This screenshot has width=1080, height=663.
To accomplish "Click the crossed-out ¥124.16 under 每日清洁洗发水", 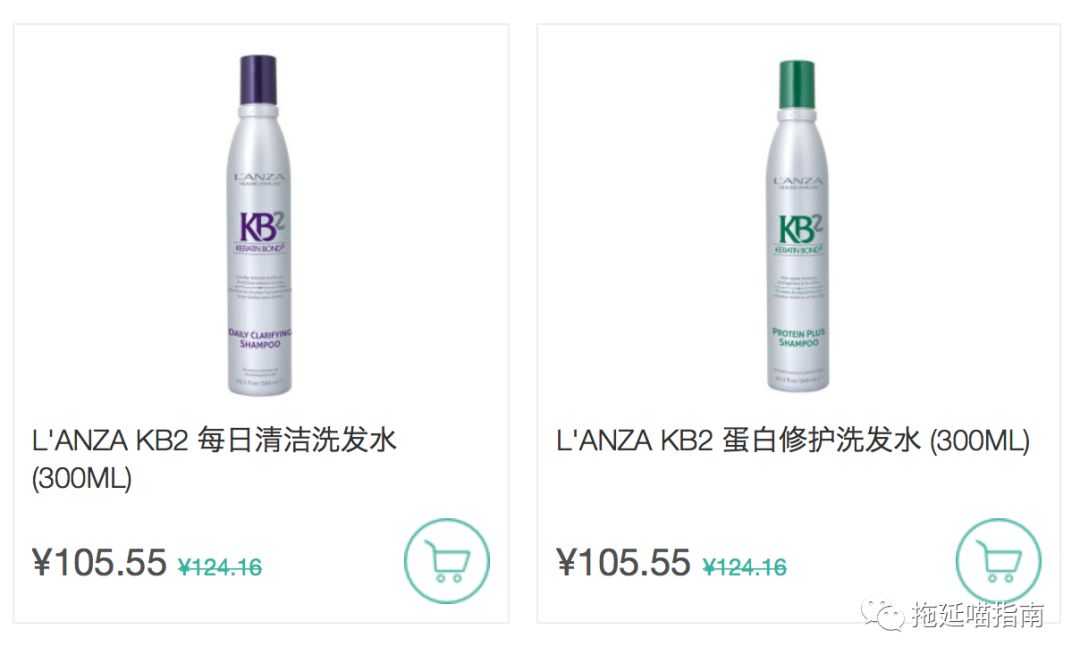I will tap(220, 567).
